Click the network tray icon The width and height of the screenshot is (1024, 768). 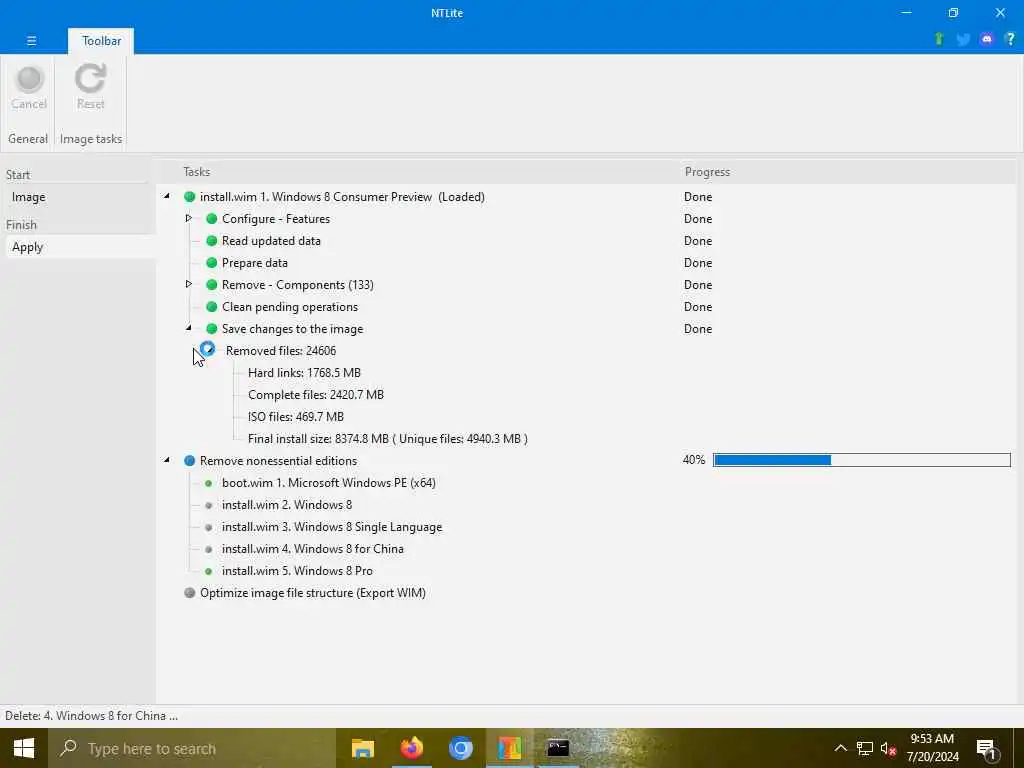(865, 748)
